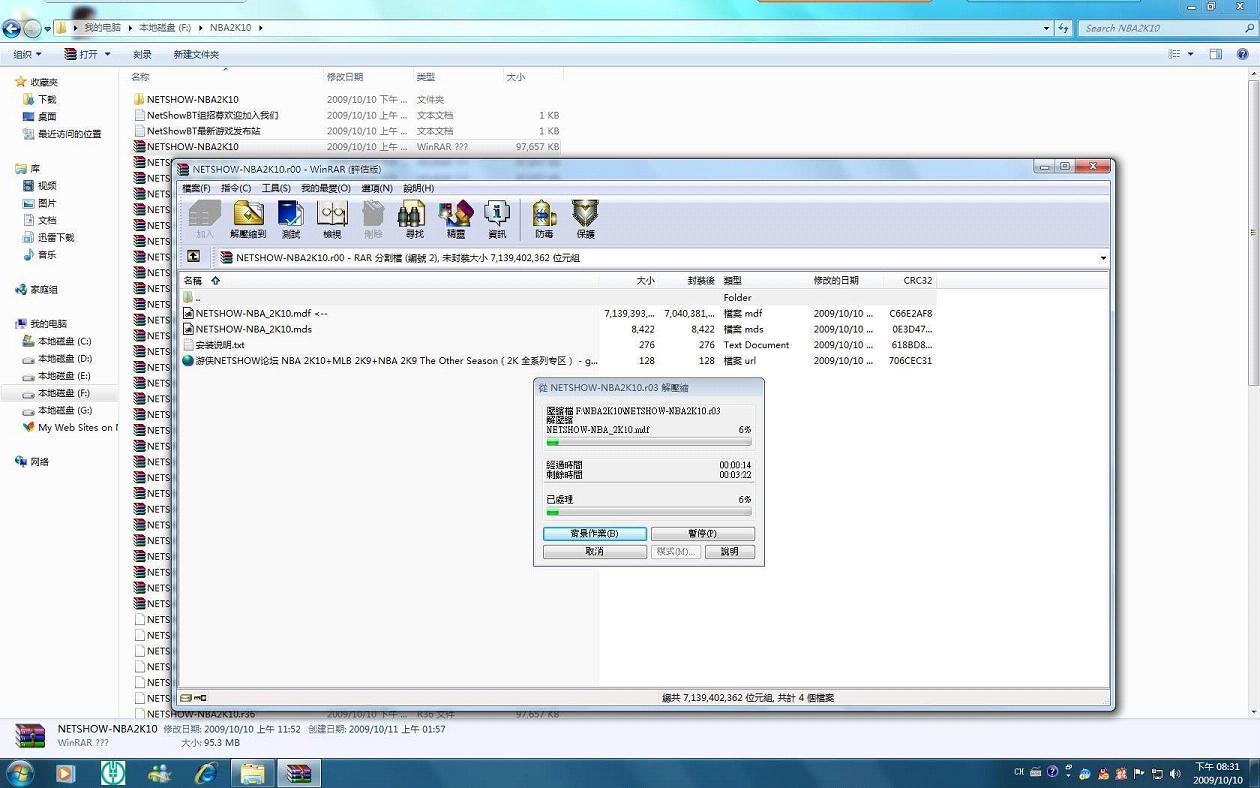Viewport: 1260px width, 788px height.
Task: Click the 說明 help button in the extraction dialog
Action: click(730, 552)
